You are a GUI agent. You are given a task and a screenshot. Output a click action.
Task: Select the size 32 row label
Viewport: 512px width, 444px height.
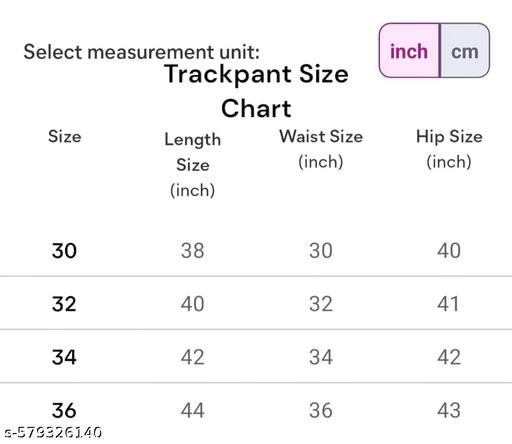64,304
